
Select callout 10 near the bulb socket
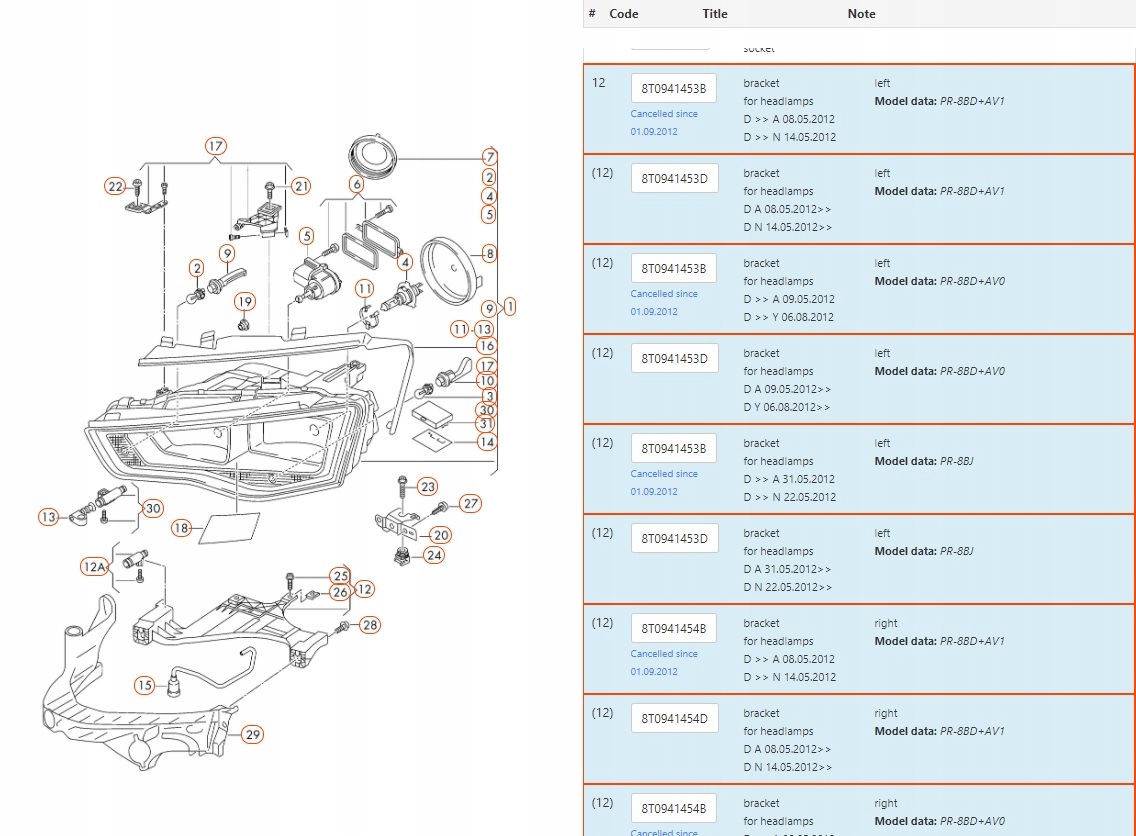pyautogui.click(x=487, y=380)
